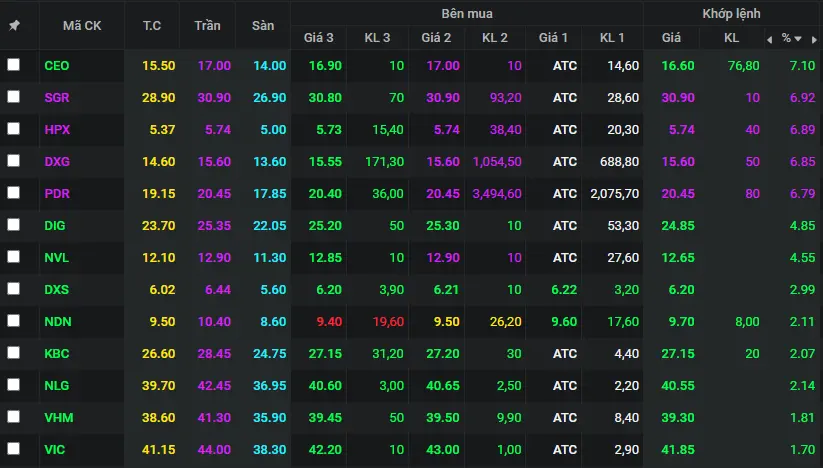Sort by the Mã CK column header
The image size is (823, 468).
tap(81, 25)
